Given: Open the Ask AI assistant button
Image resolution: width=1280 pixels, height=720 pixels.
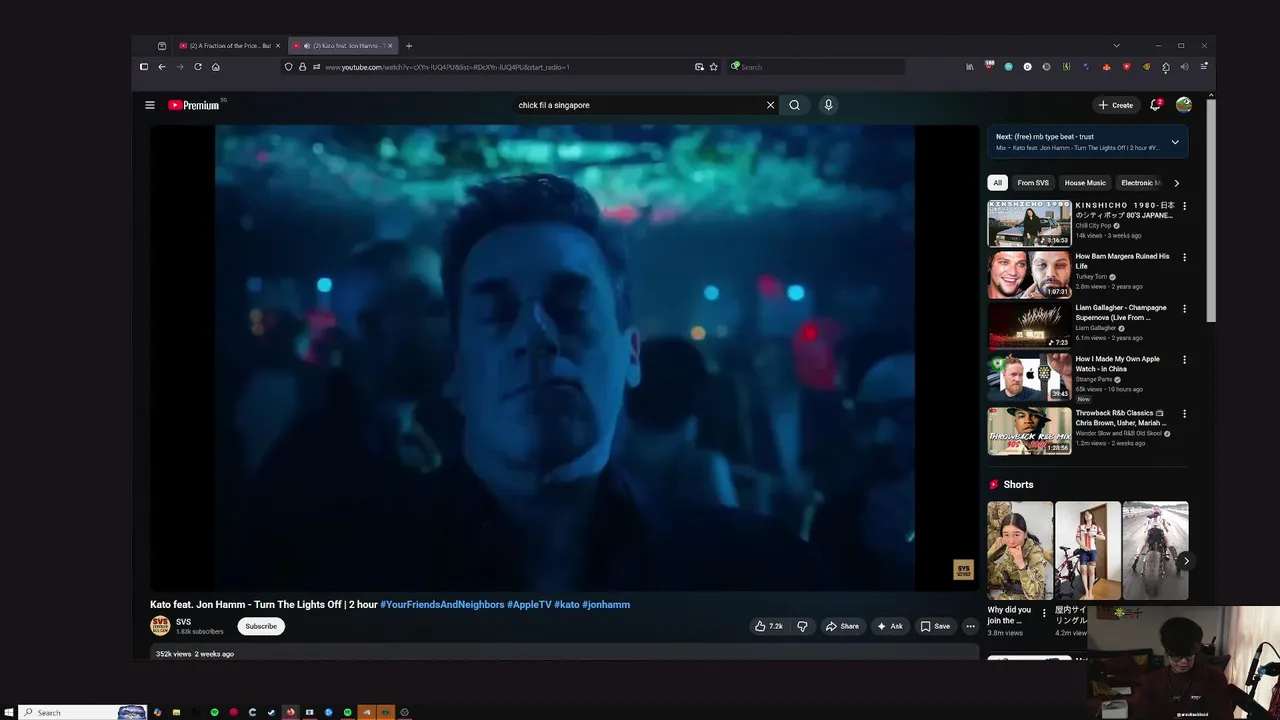Looking at the screenshot, I should tap(890, 626).
